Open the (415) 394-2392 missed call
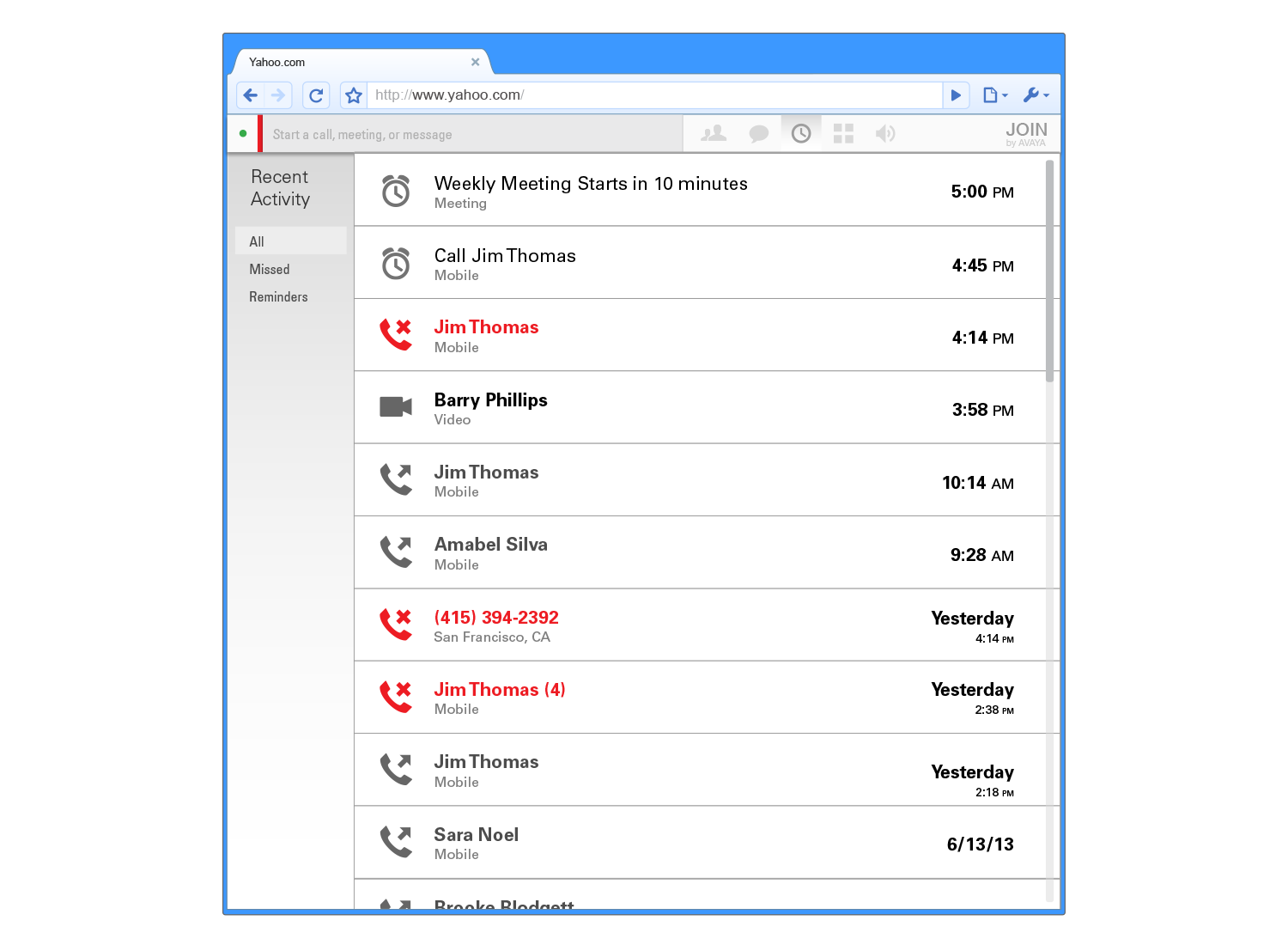Screen dimensions: 1288x945 tap(701, 625)
